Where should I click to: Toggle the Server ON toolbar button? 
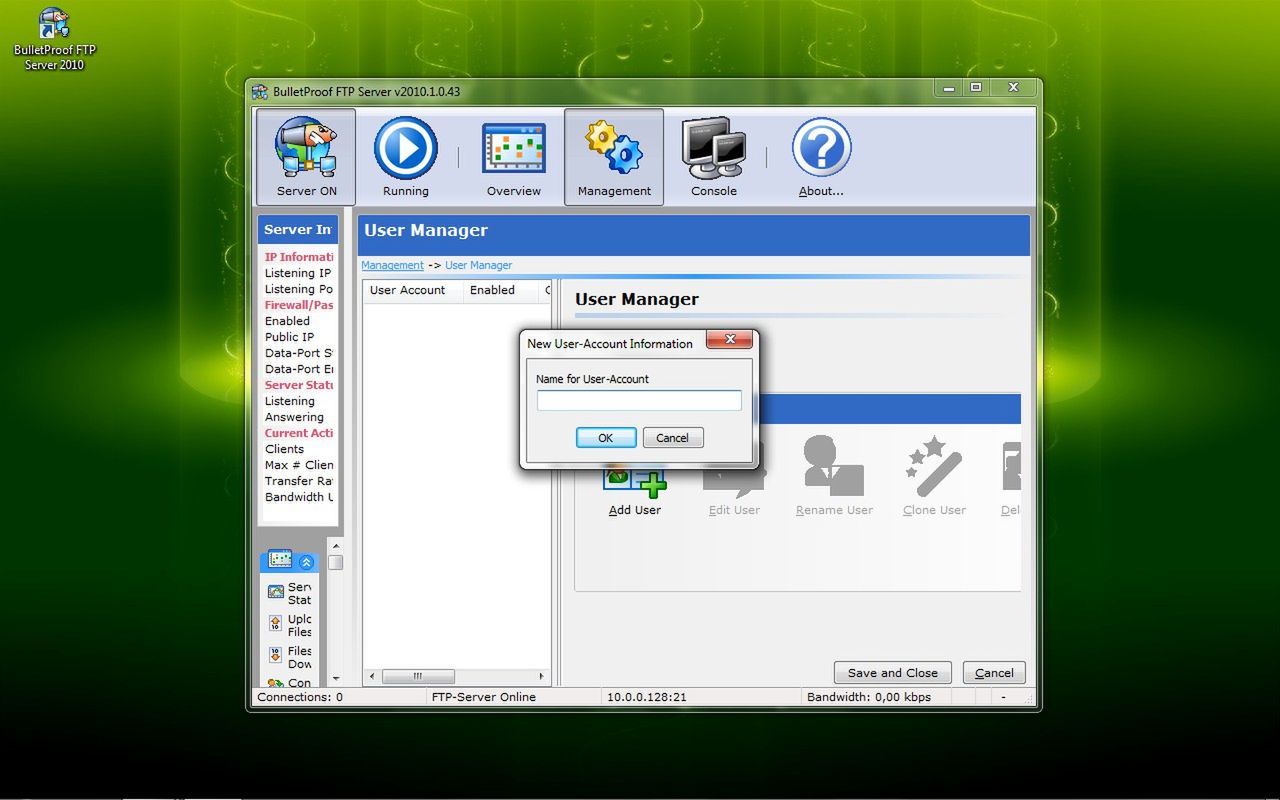click(x=306, y=157)
